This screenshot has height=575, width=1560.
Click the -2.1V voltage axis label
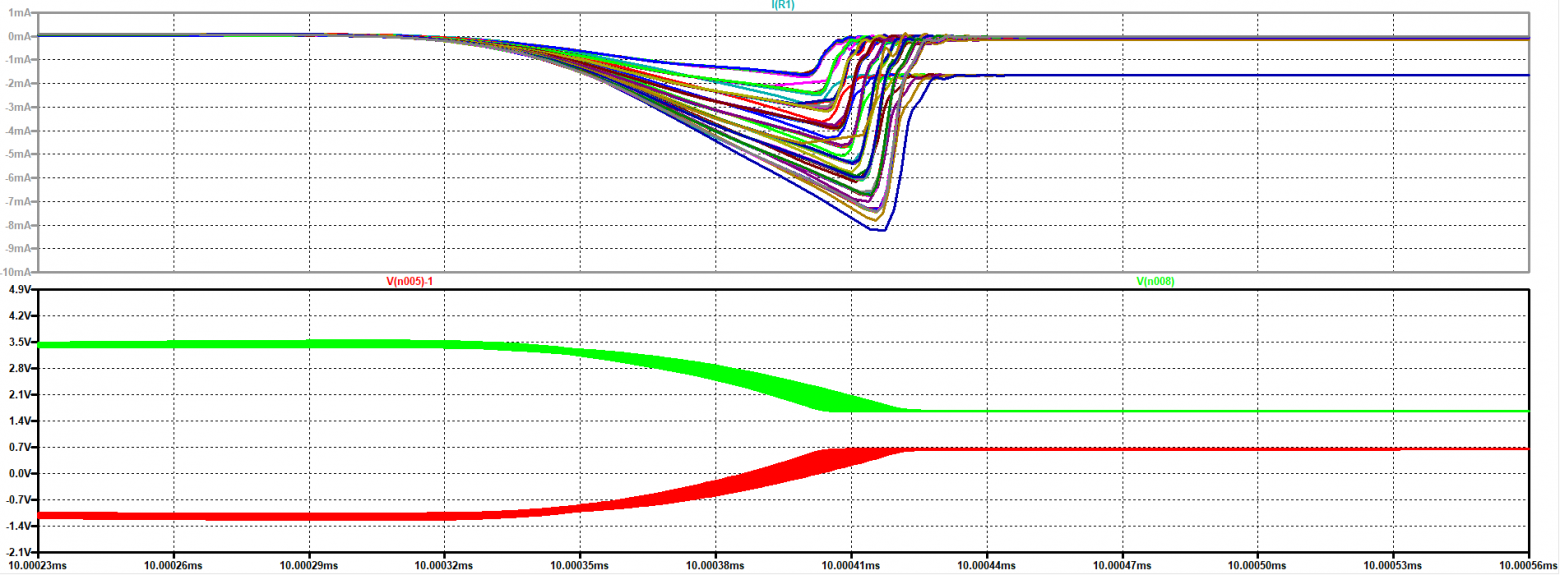[19, 552]
